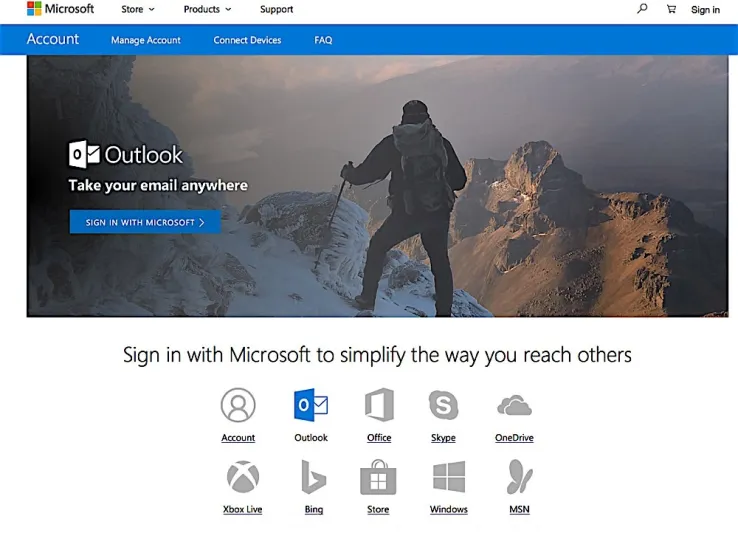Click the Account person icon

(238, 406)
